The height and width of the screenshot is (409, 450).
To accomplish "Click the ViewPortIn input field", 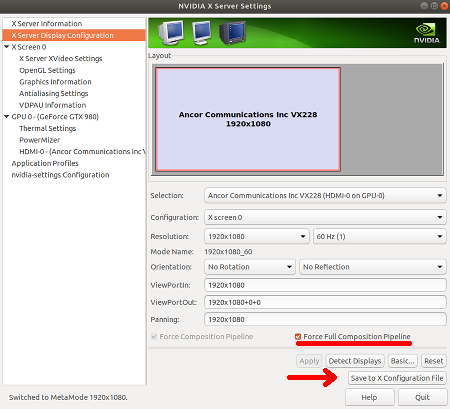I will 325,285.
